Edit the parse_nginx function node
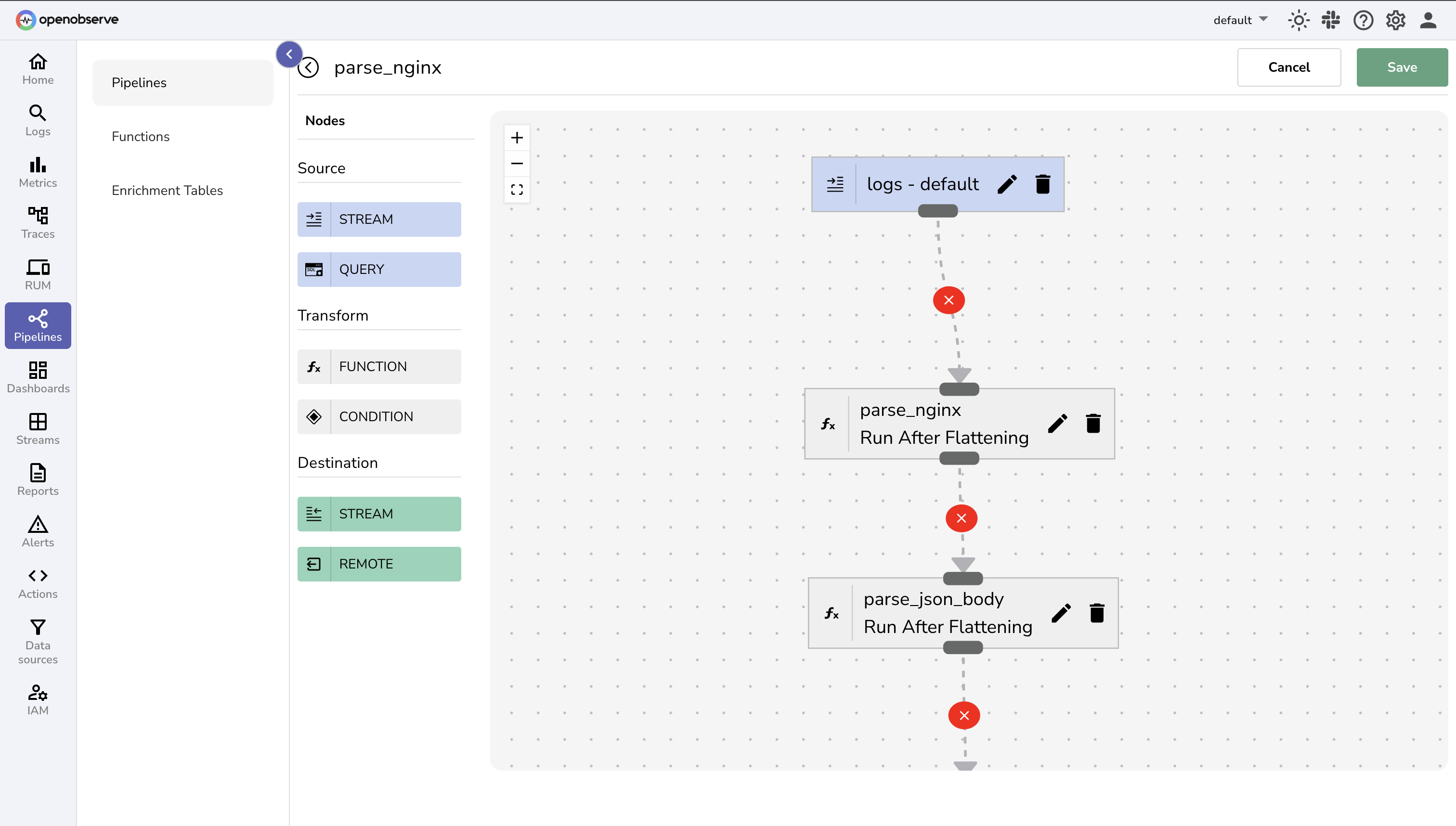Screen dimensions: 1456x826 click(1057, 423)
